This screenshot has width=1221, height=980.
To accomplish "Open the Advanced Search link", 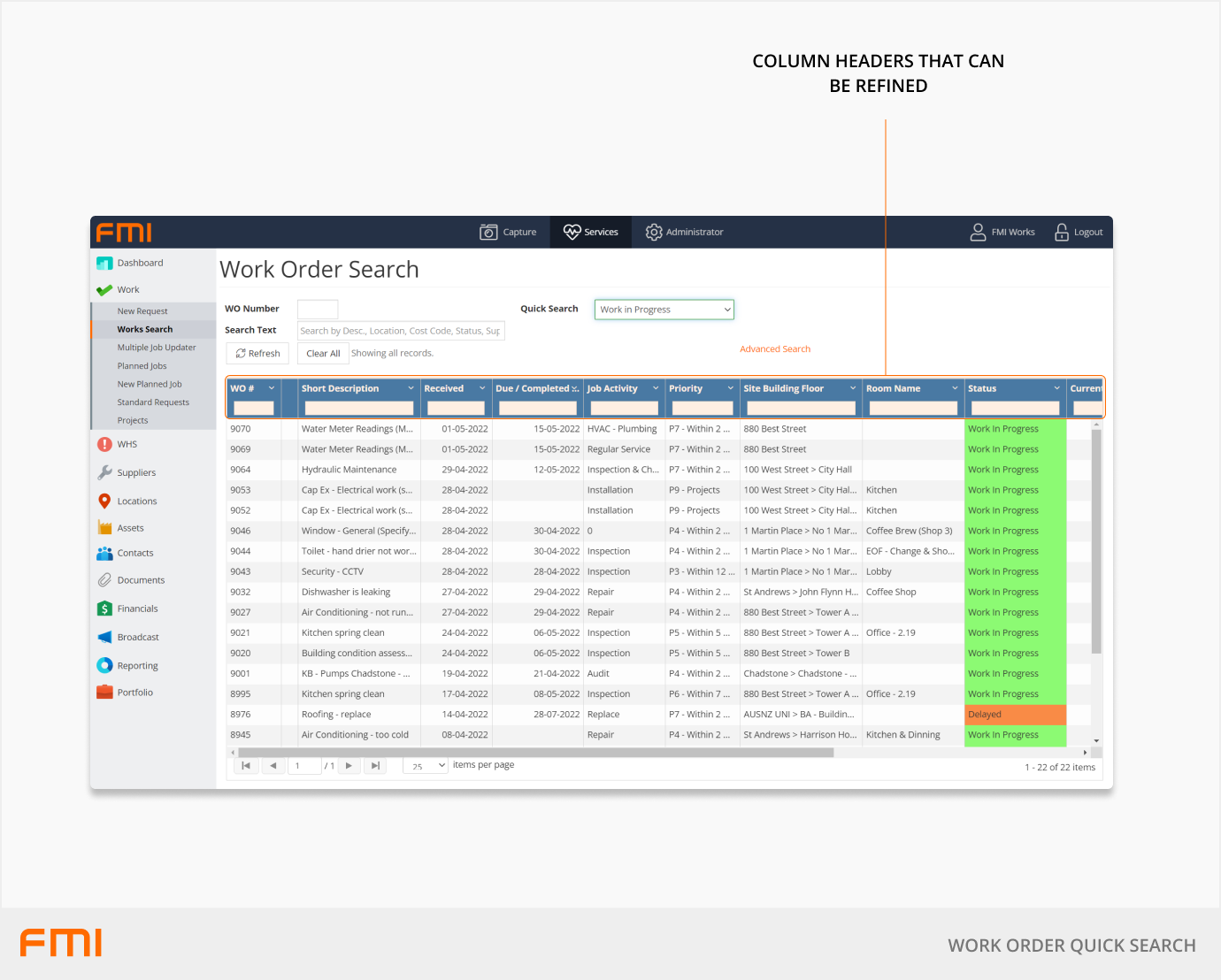I will pos(774,349).
